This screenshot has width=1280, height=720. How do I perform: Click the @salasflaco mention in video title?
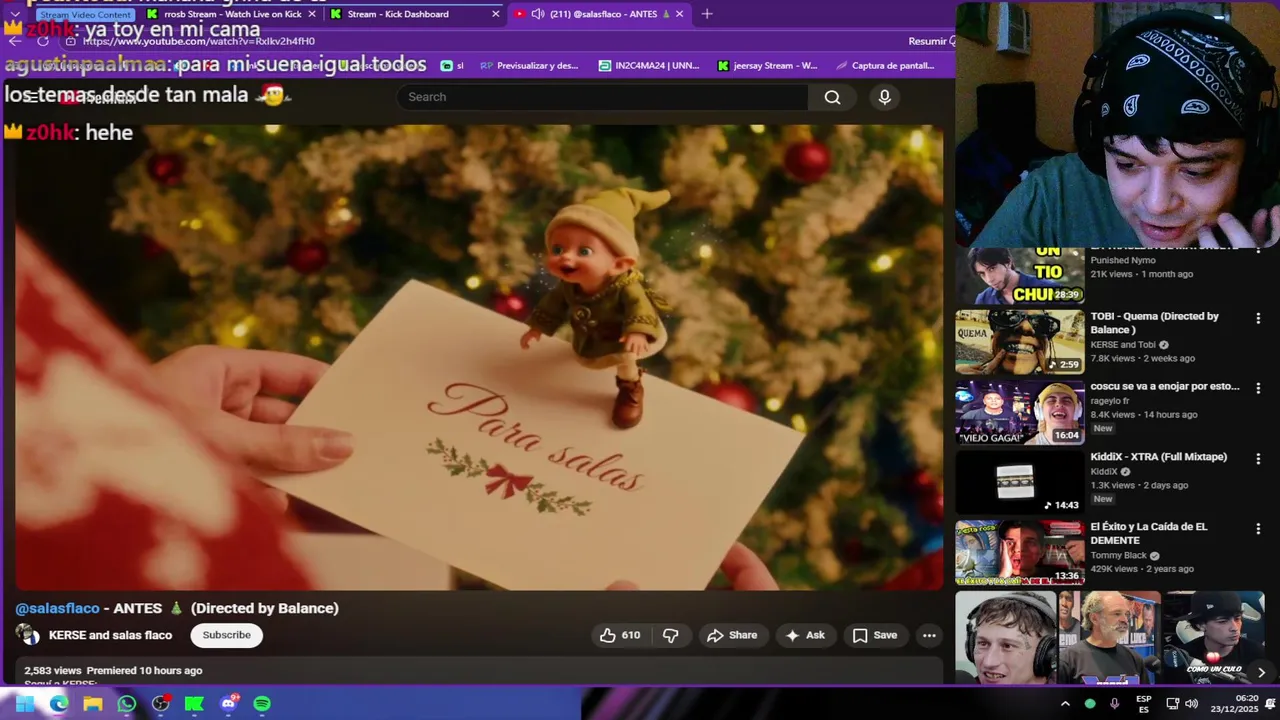[57, 608]
